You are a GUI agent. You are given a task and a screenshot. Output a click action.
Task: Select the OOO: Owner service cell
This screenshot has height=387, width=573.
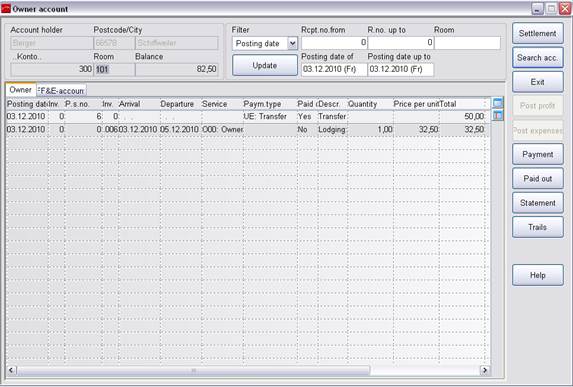coord(222,129)
